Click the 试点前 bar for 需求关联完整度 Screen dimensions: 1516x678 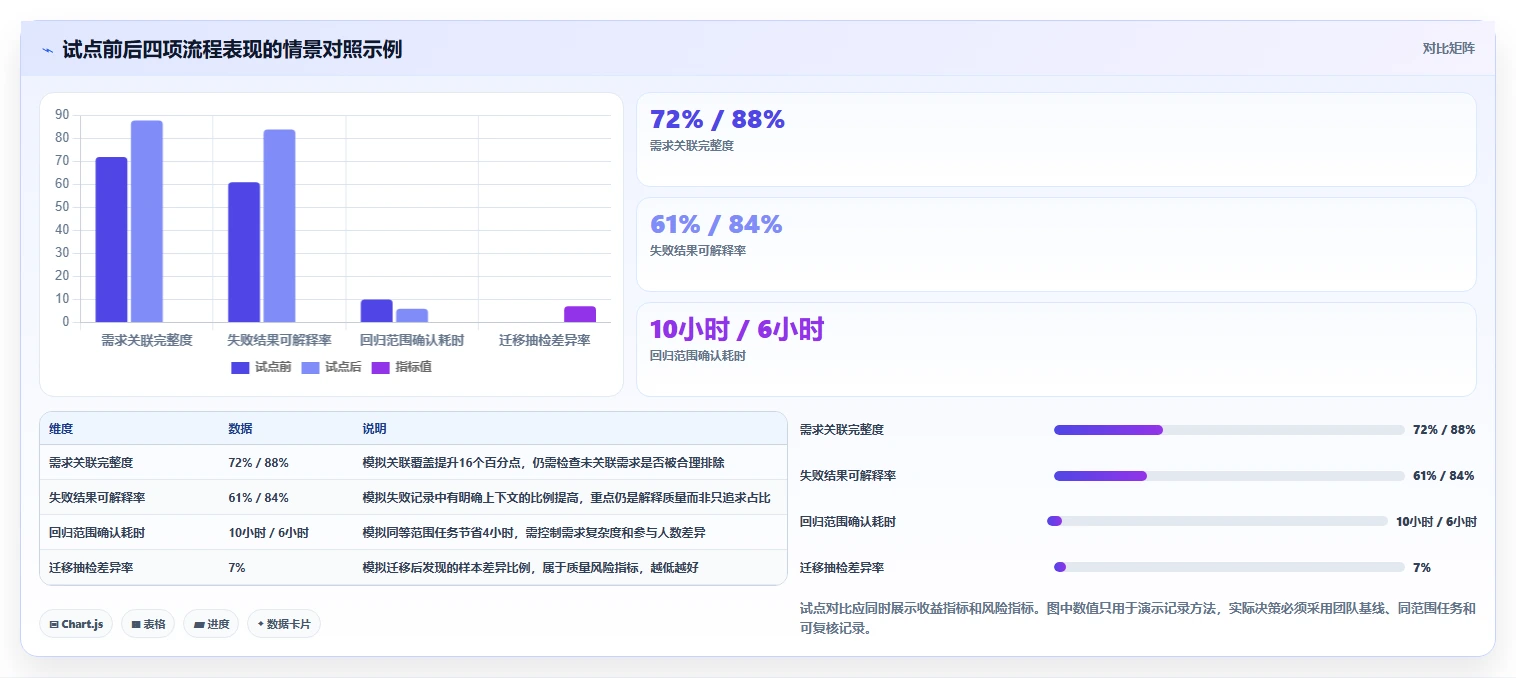(111, 240)
